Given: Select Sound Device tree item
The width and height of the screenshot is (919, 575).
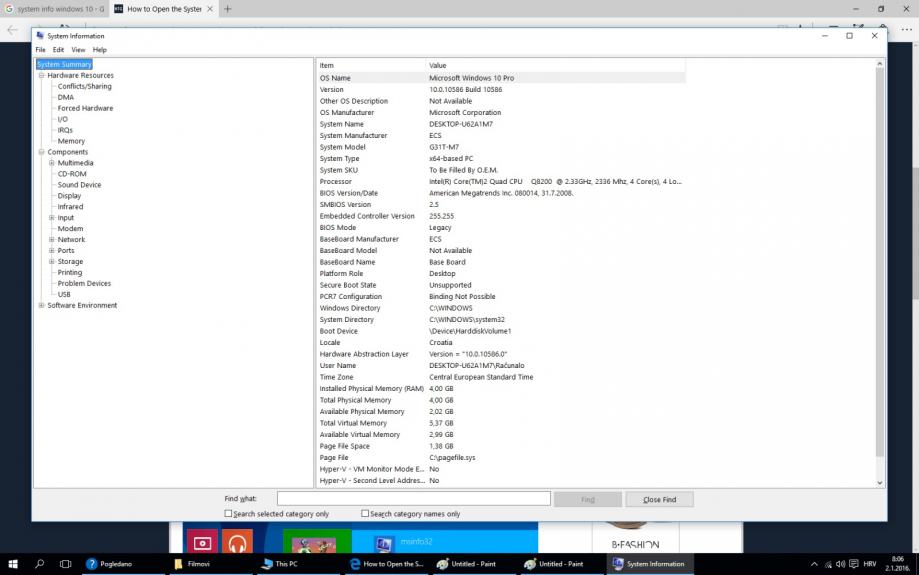Looking at the screenshot, I should click(x=79, y=185).
